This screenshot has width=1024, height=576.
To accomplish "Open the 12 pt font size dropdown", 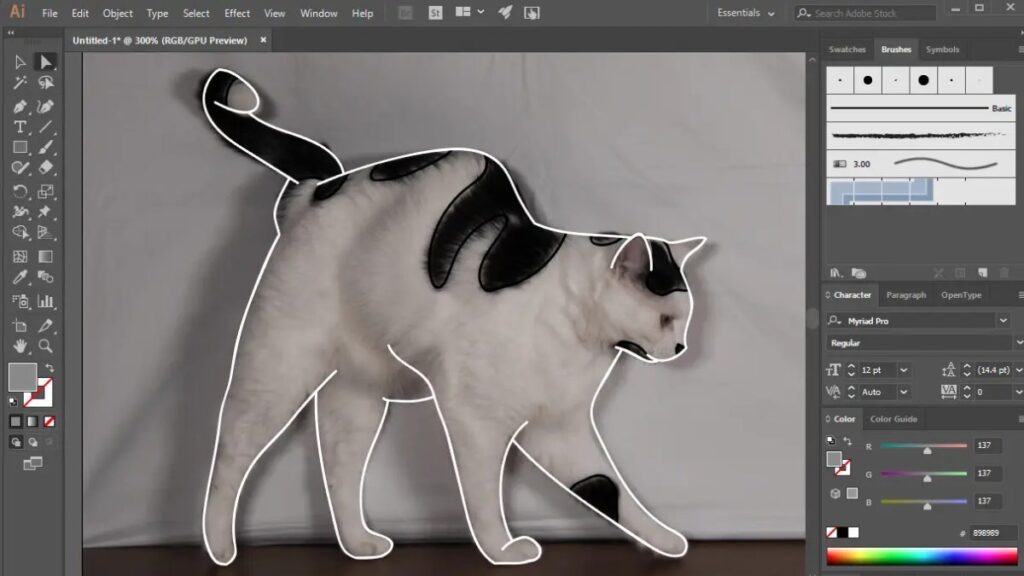I will 903,370.
